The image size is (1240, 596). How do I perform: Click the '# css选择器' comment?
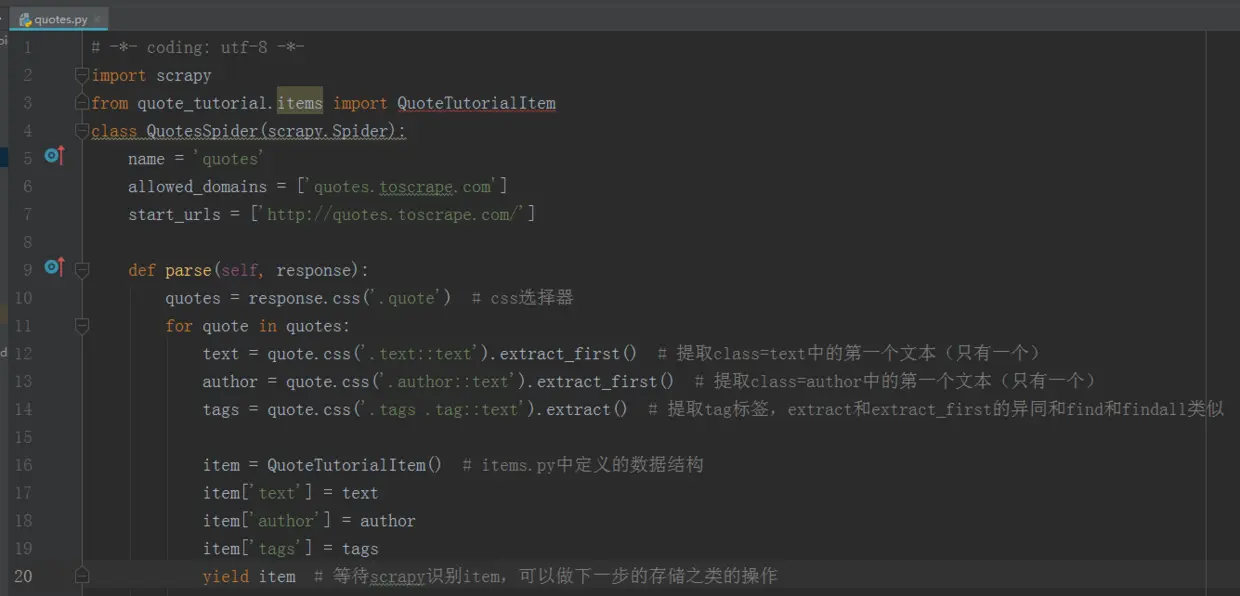coord(521,298)
